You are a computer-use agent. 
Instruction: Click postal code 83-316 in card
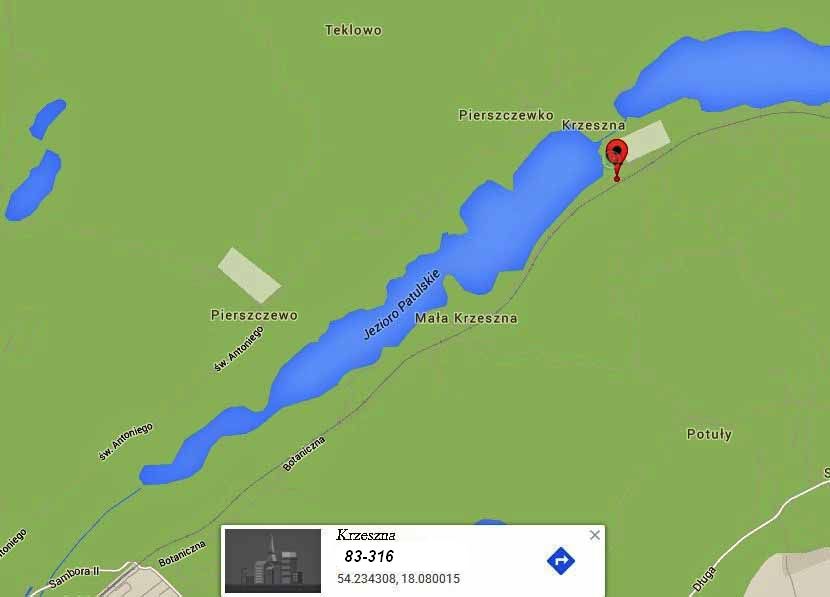pyautogui.click(x=369, y=556)
